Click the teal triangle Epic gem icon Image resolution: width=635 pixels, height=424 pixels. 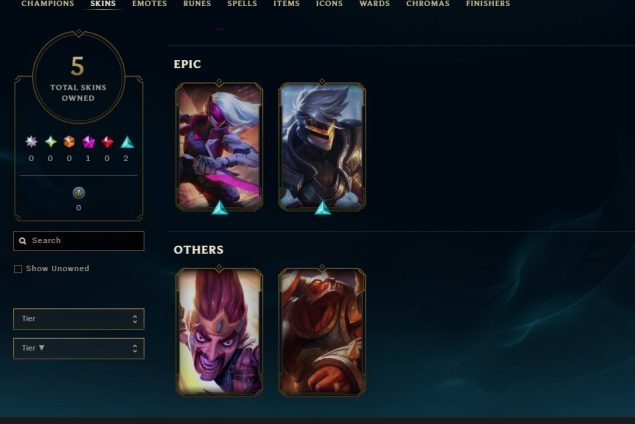pyautogui.click(x=127, y=142)
